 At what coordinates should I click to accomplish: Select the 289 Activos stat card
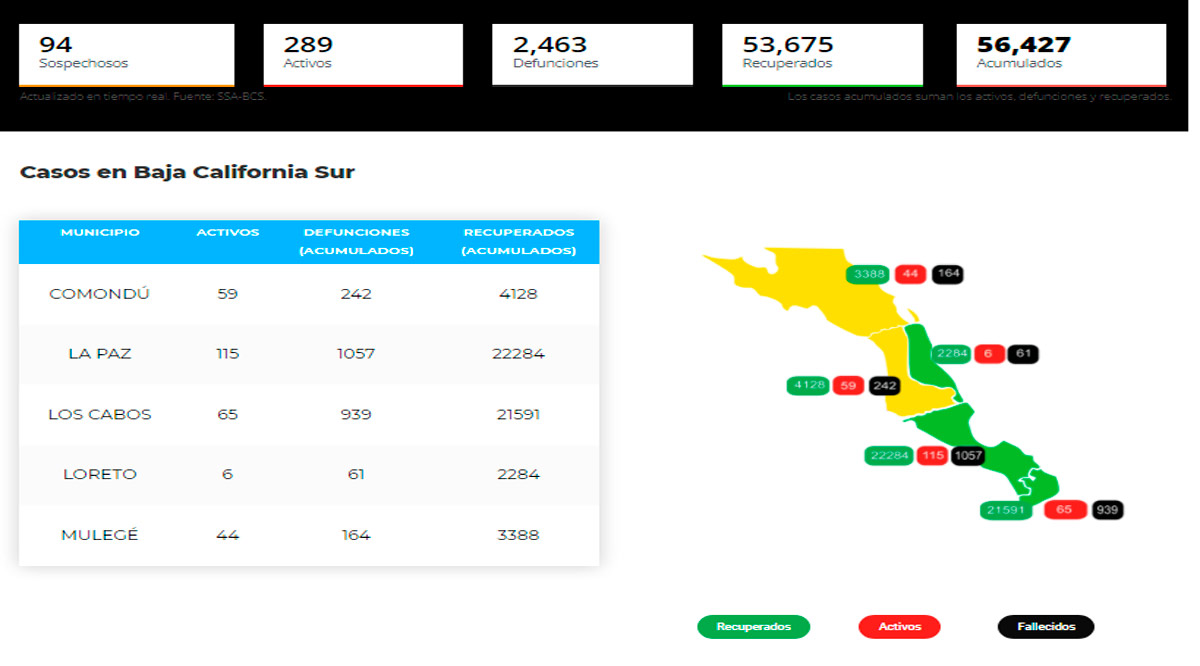[363, 55]
